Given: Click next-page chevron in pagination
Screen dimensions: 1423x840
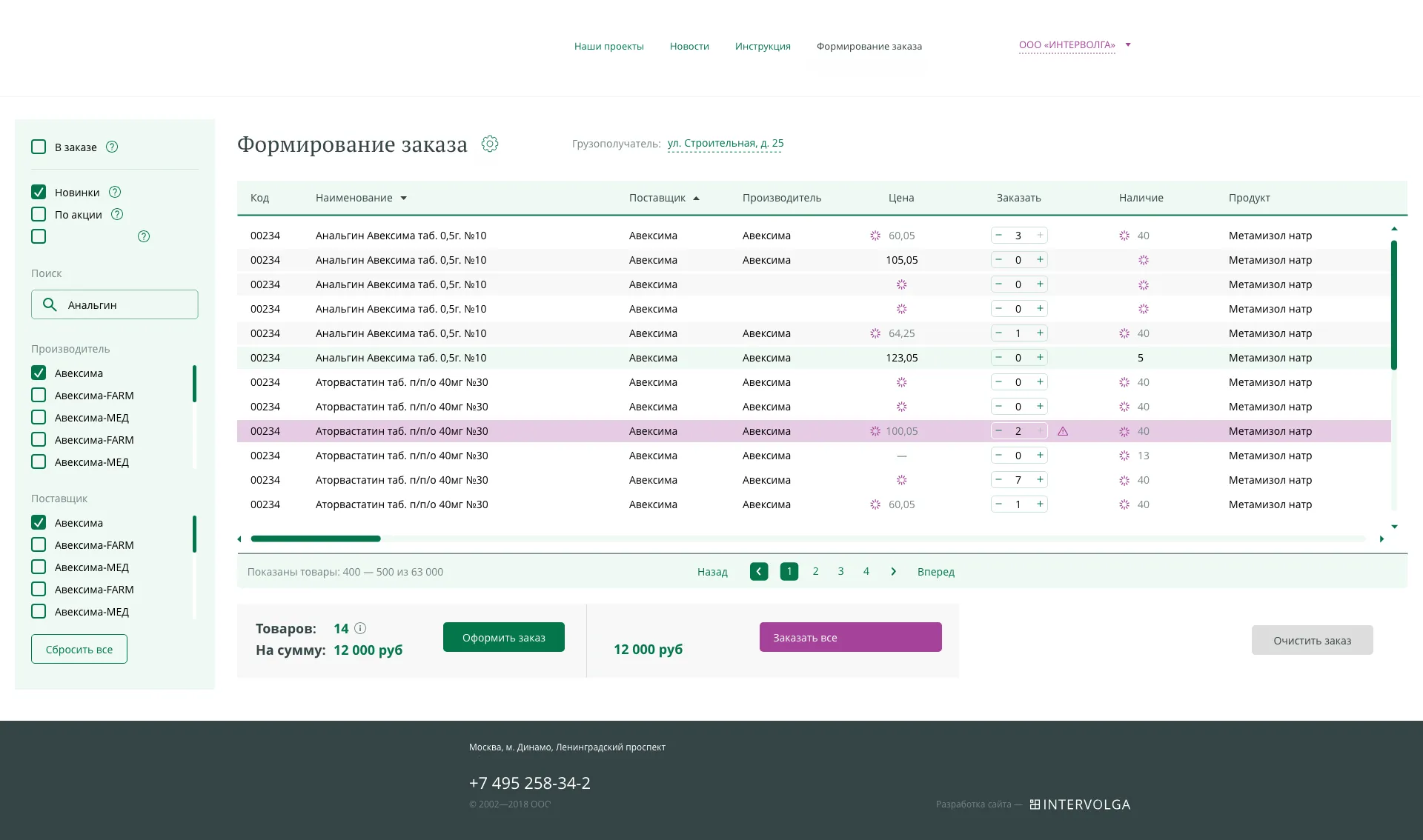Looking at the screenshot, I should pos(893,571).
